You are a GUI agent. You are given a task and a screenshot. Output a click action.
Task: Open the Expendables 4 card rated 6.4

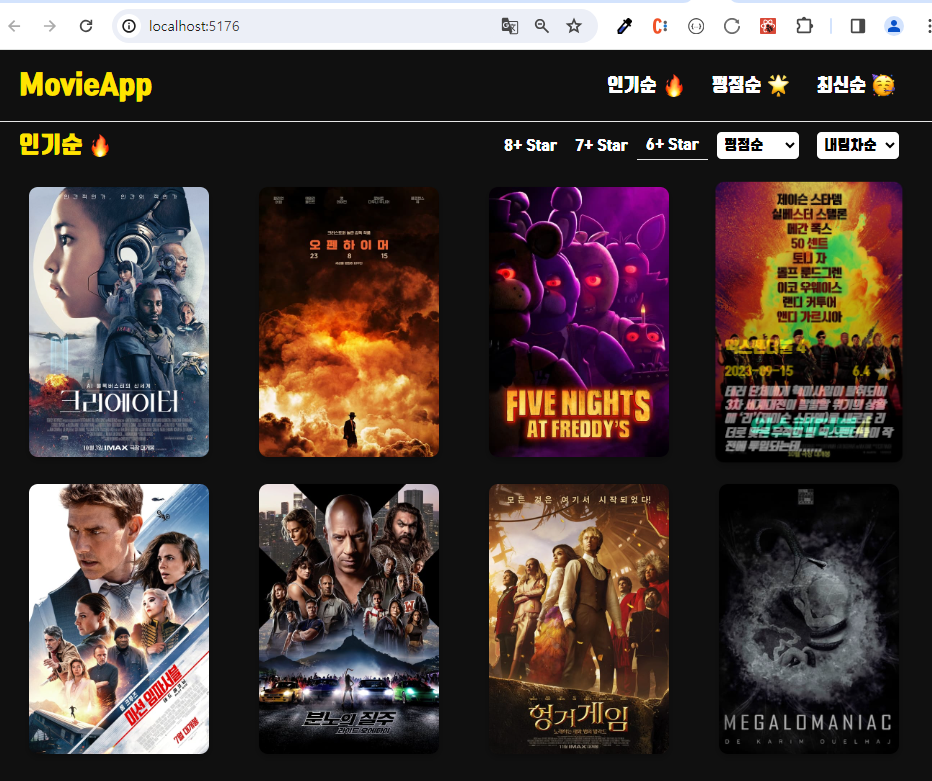coord(809,322)
